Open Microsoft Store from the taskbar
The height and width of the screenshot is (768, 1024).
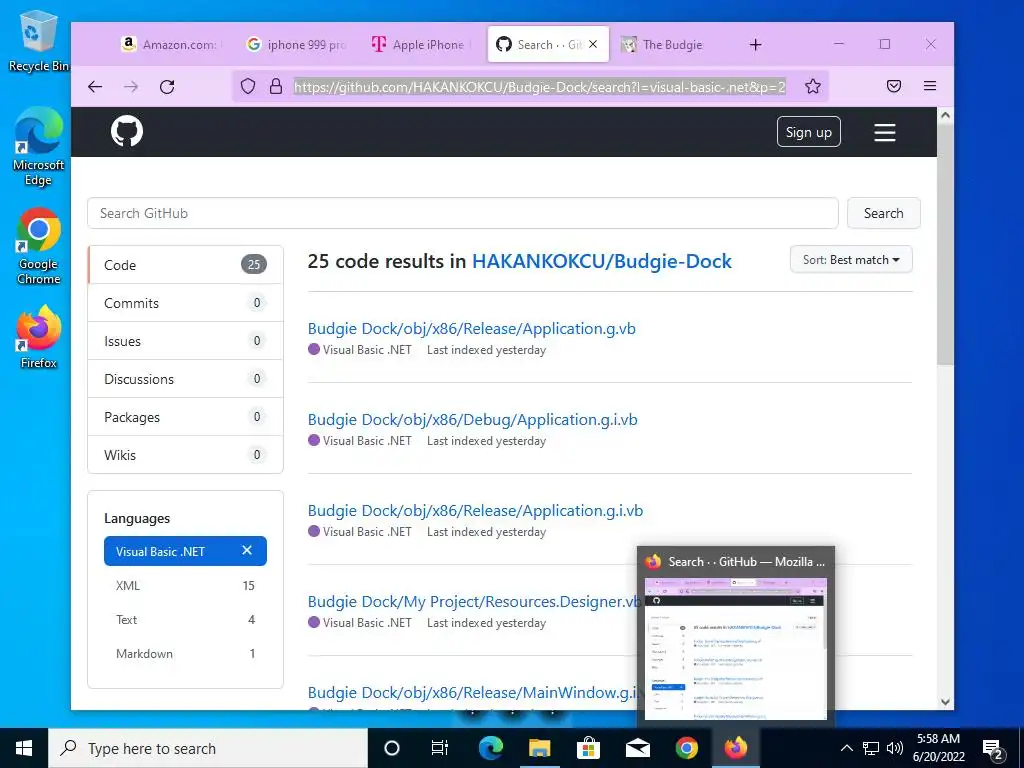(588, 748)
